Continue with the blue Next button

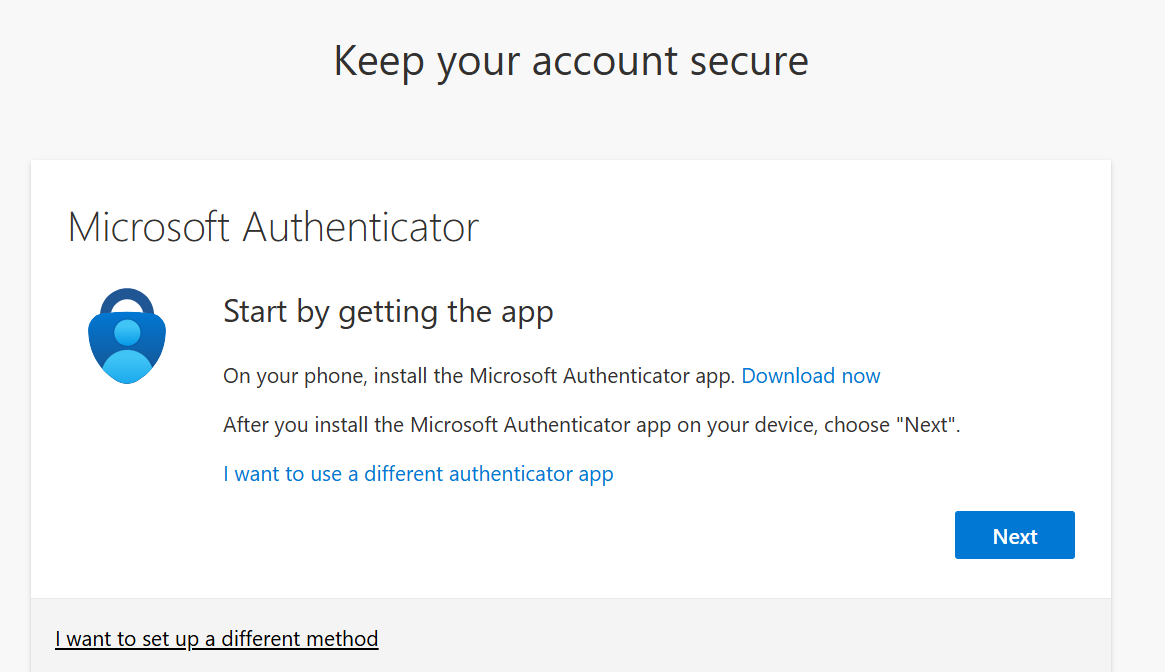(x=1014, y=535)
